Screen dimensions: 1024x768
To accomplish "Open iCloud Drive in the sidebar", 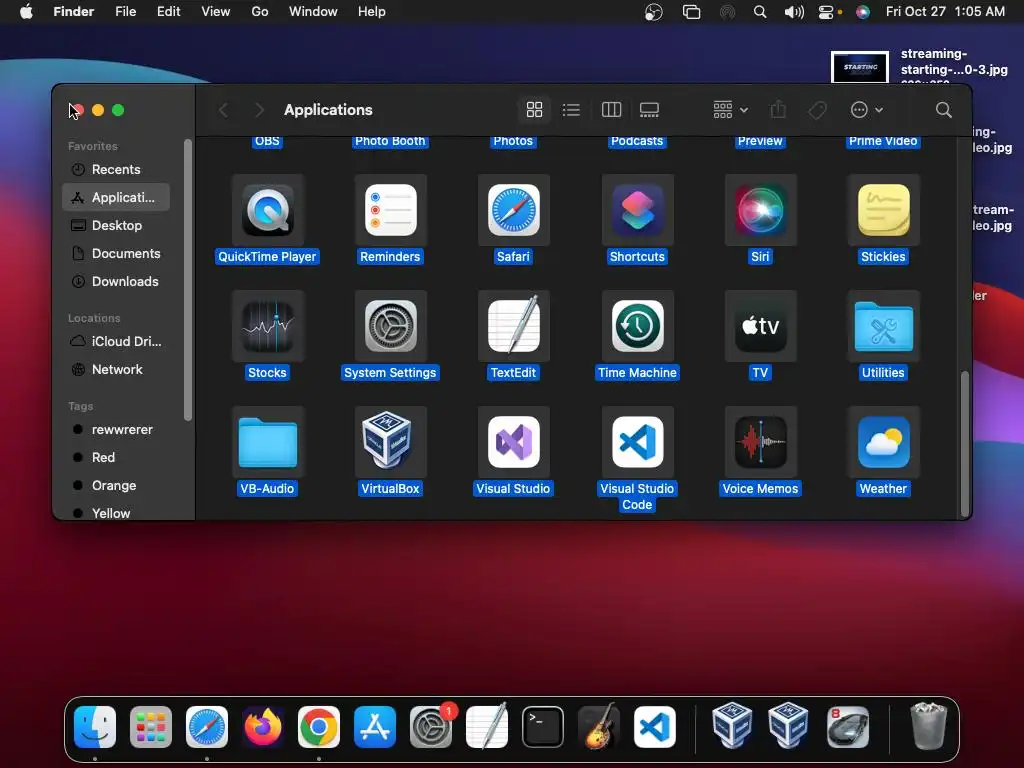I will (x=116, y=341).
